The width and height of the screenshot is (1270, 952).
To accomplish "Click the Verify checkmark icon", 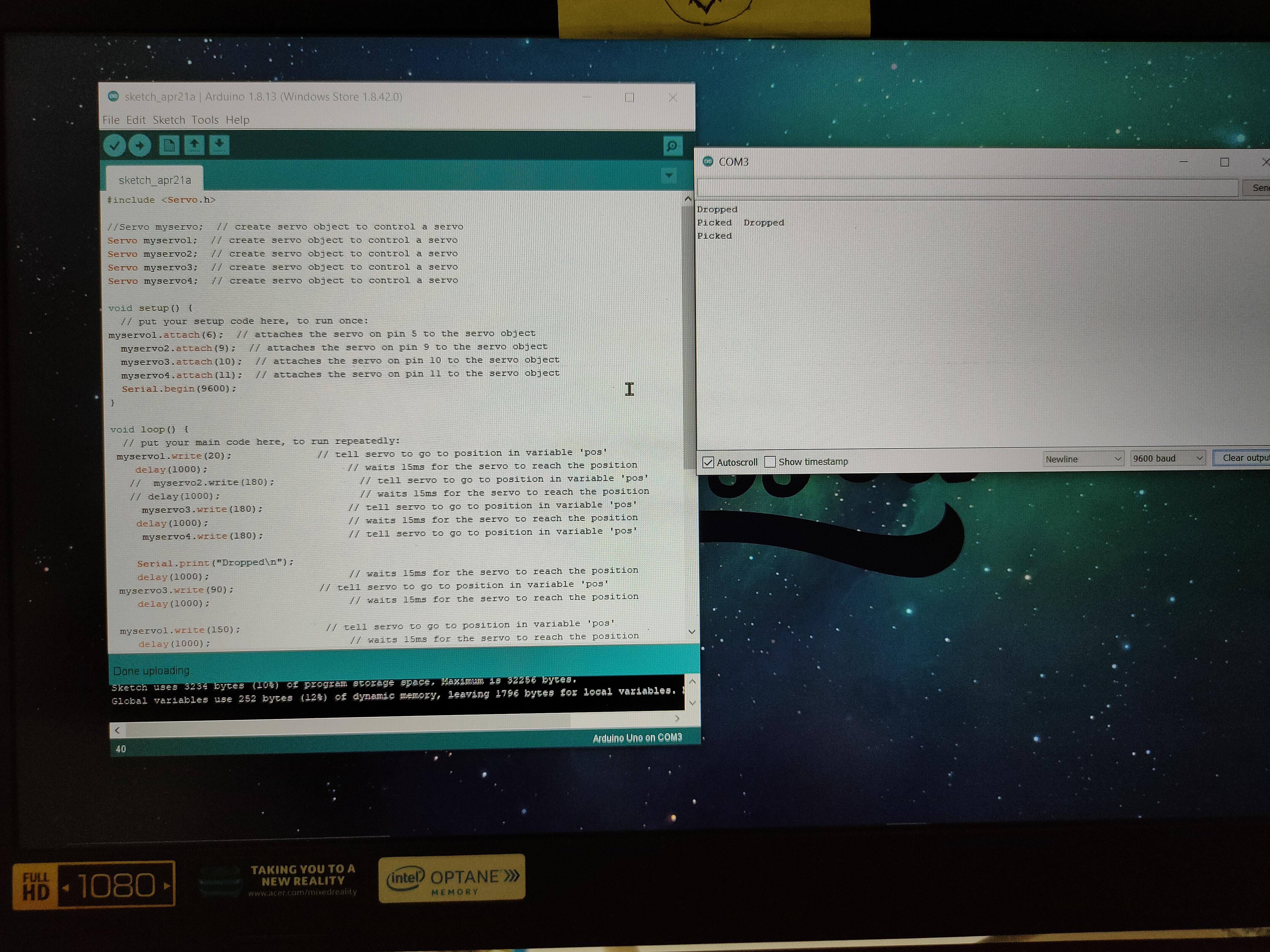I will 114,146.
